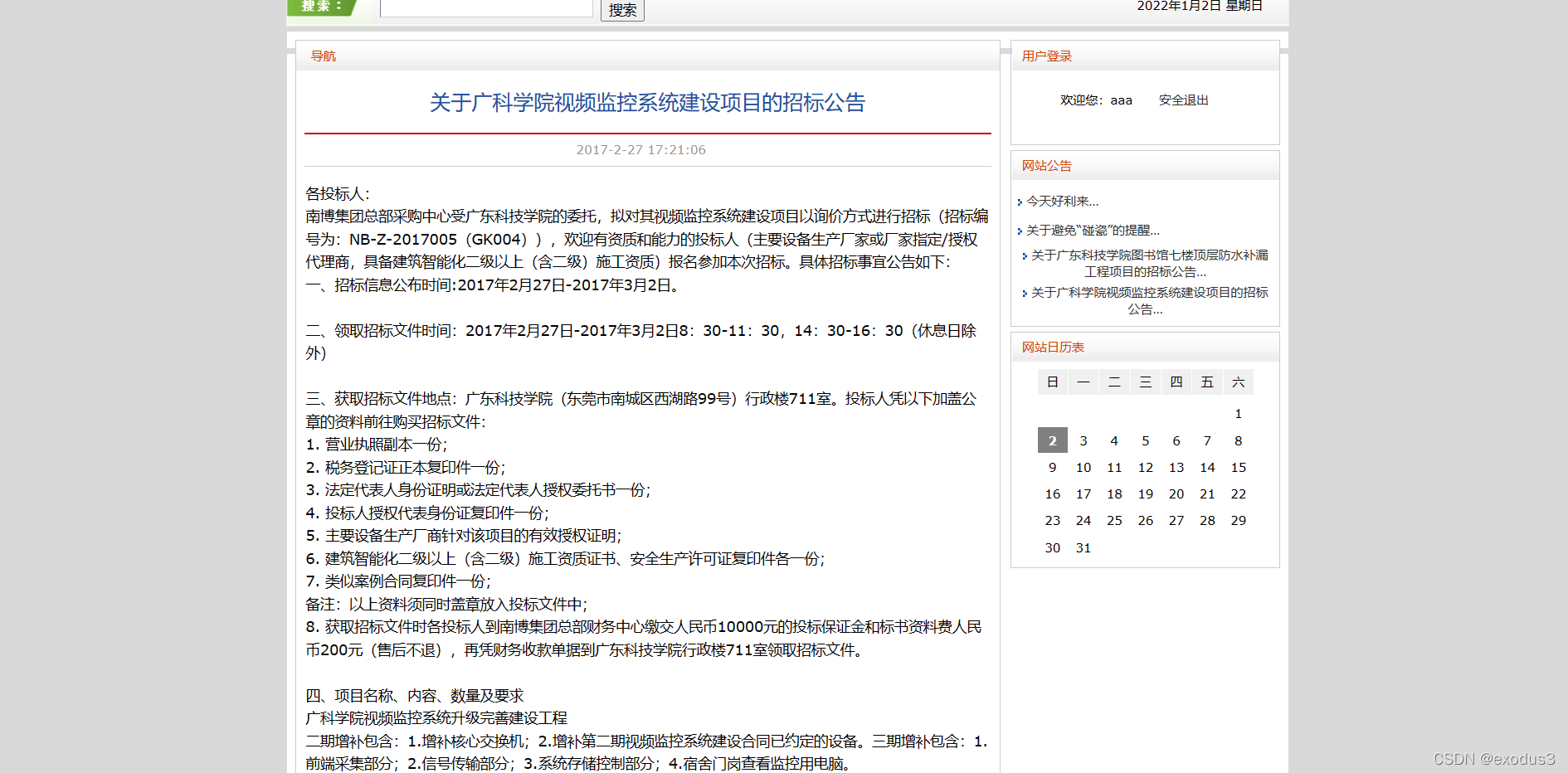Select day 26 in the calendar
This screenshot has height=773, width=1568.
coord(1145,521)
